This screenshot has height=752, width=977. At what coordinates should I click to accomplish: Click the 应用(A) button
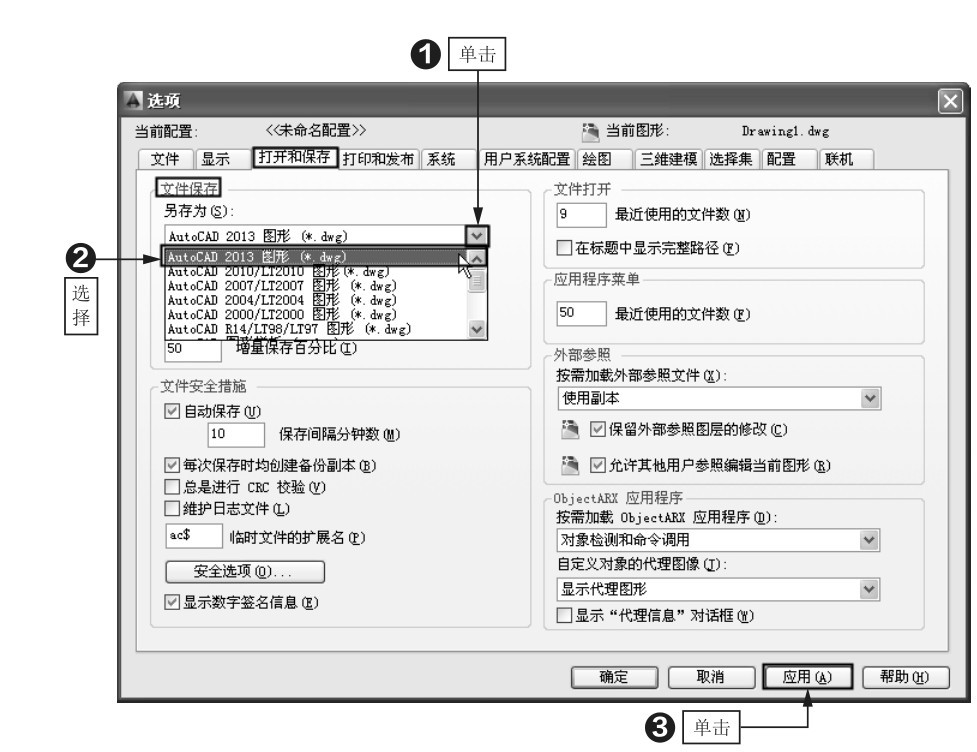pyautogui.click(x=808, y=677)
